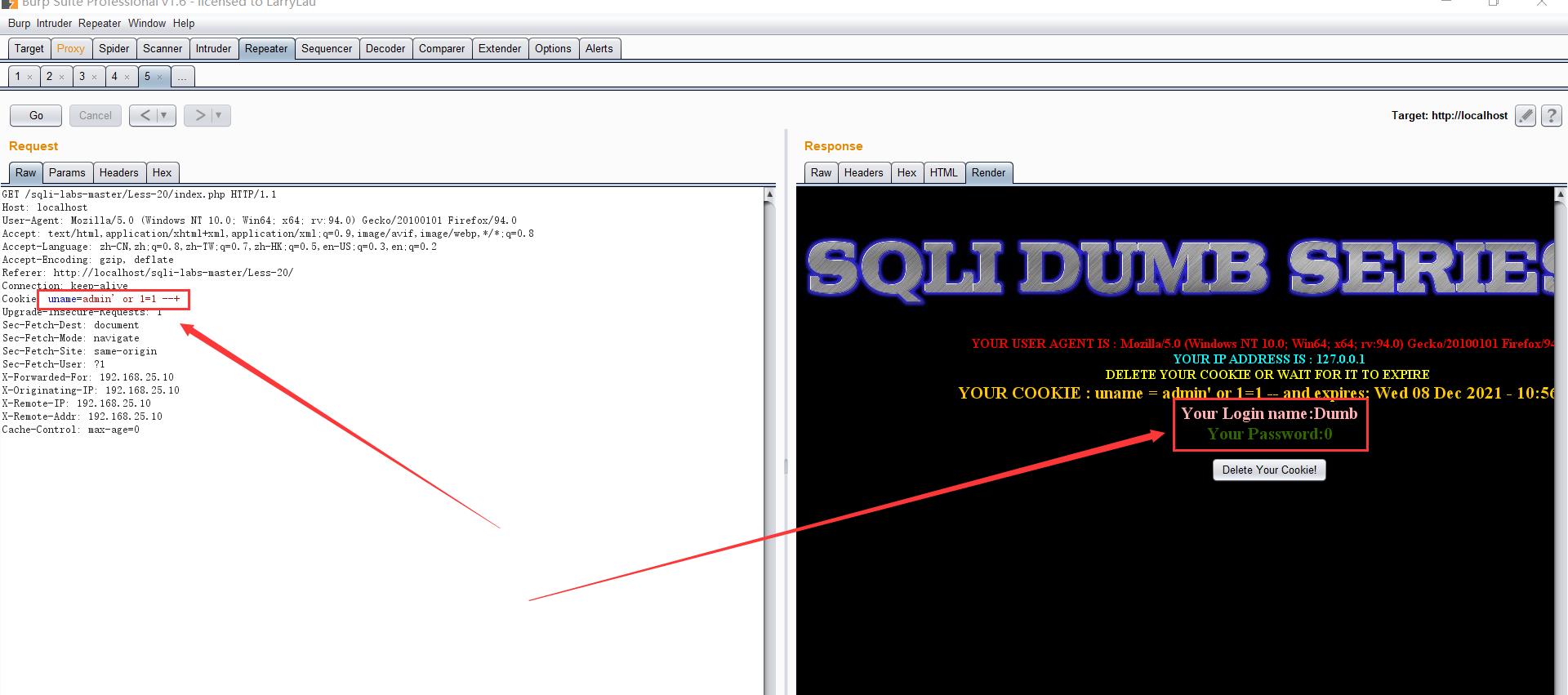
Task: Open the Window menu
Action: point(147,24)
